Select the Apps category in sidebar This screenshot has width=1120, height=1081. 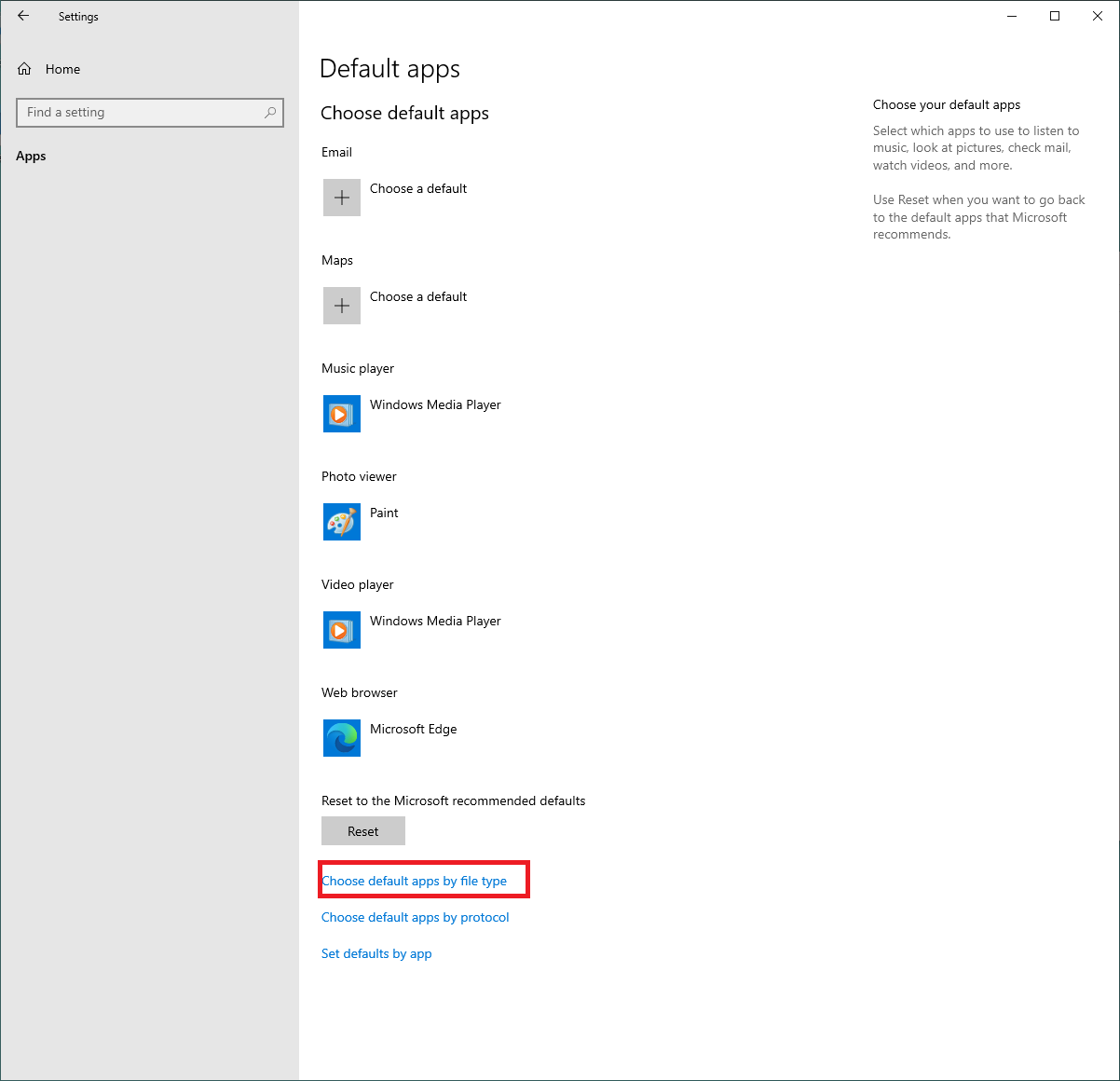coord(31,156)
